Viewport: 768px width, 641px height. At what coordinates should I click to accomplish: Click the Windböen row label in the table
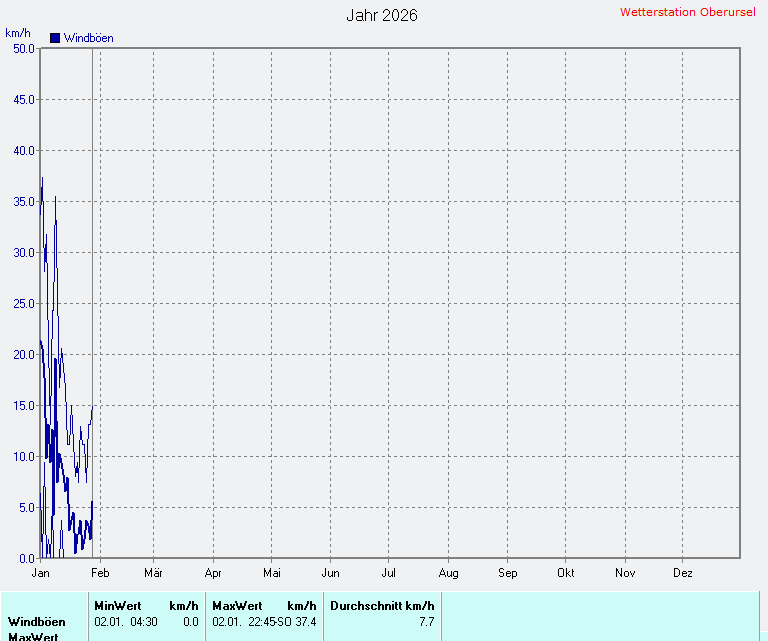[x=37, y=622]
